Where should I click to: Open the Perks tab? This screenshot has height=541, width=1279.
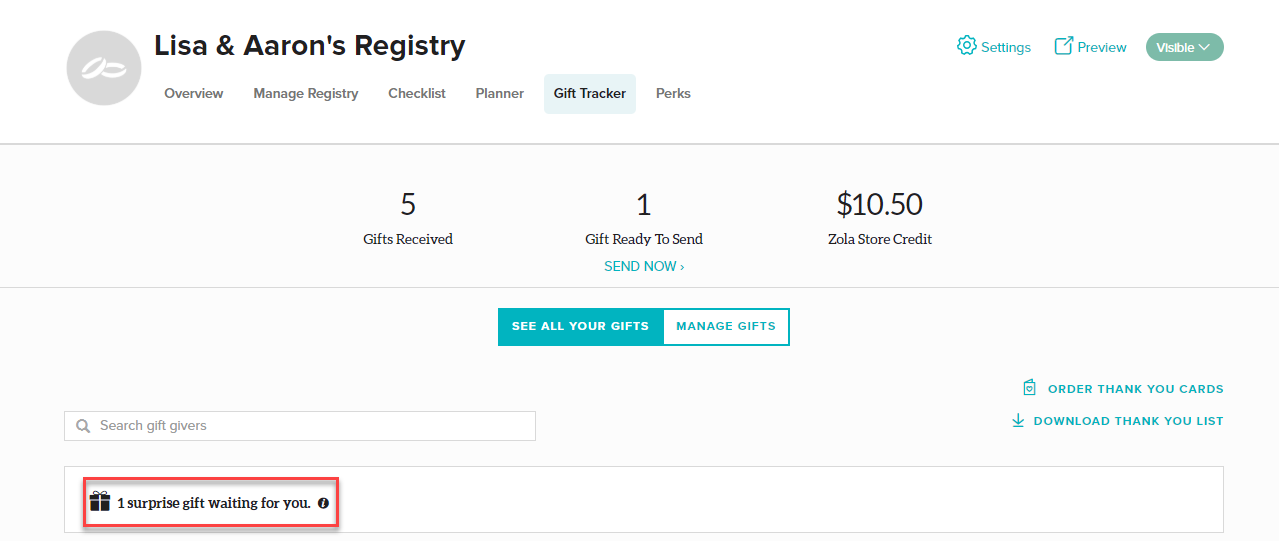point(673,94)
